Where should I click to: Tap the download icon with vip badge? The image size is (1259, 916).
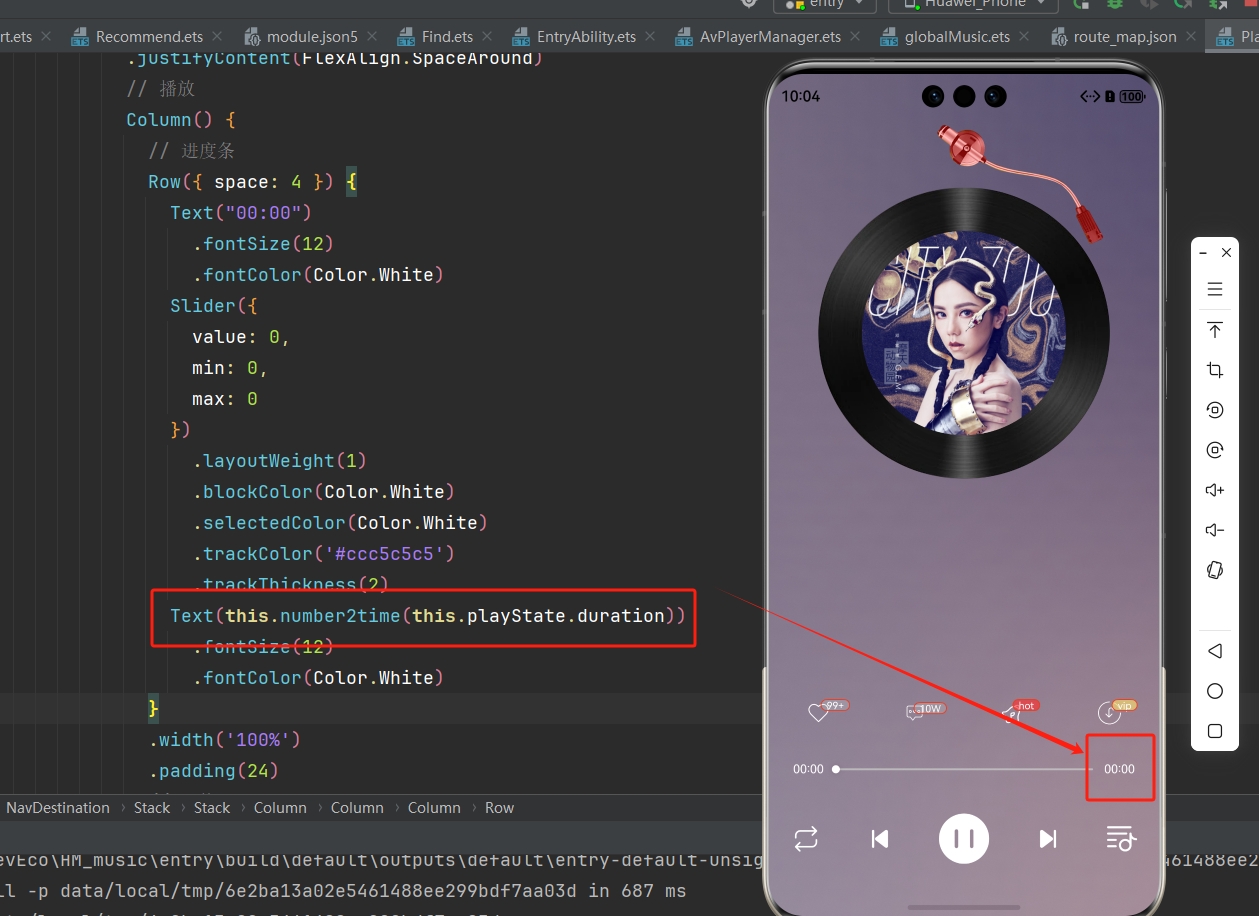pyautogui.click(x=1109, y=712)
